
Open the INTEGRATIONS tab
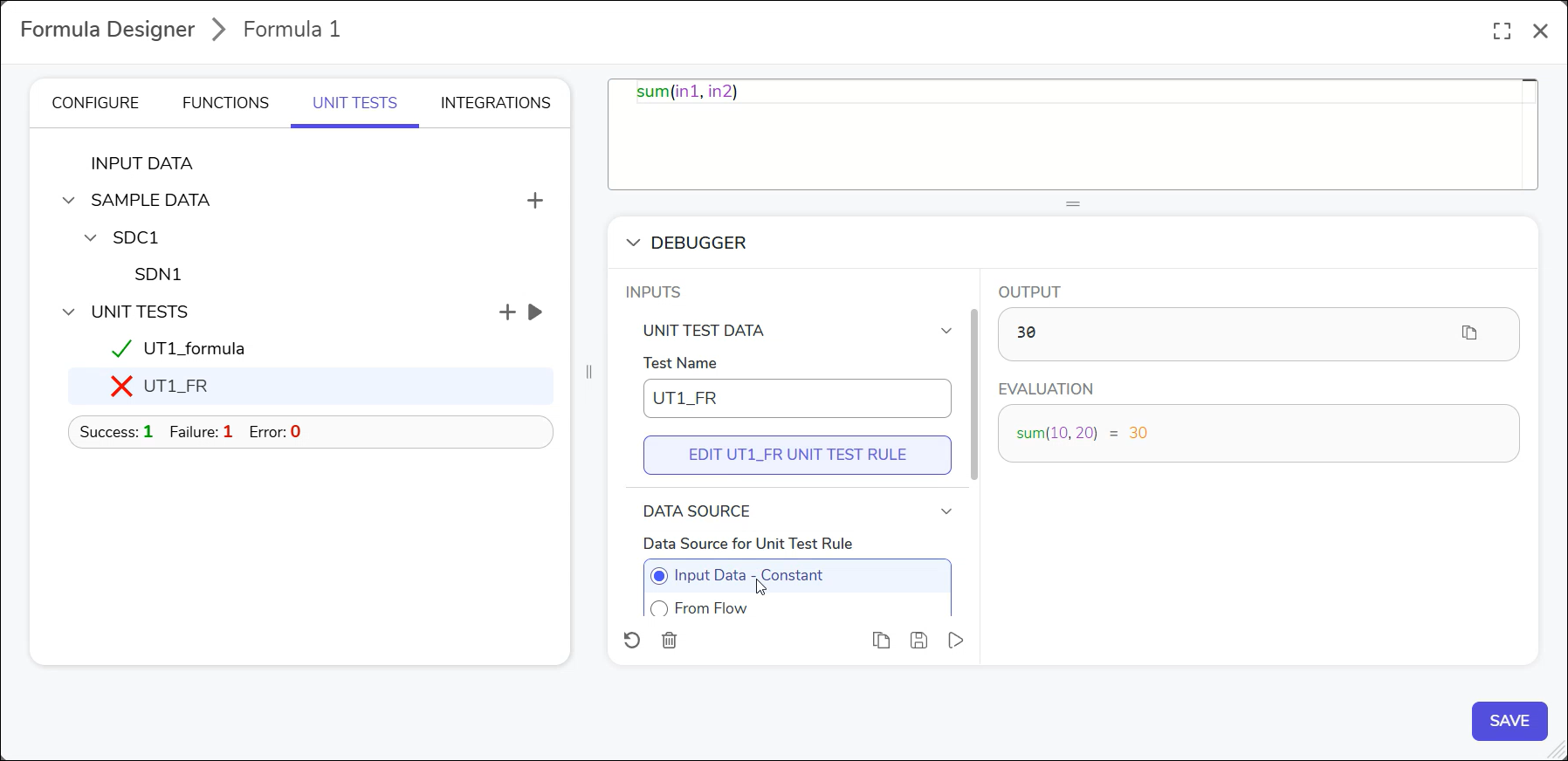(495, 103)
